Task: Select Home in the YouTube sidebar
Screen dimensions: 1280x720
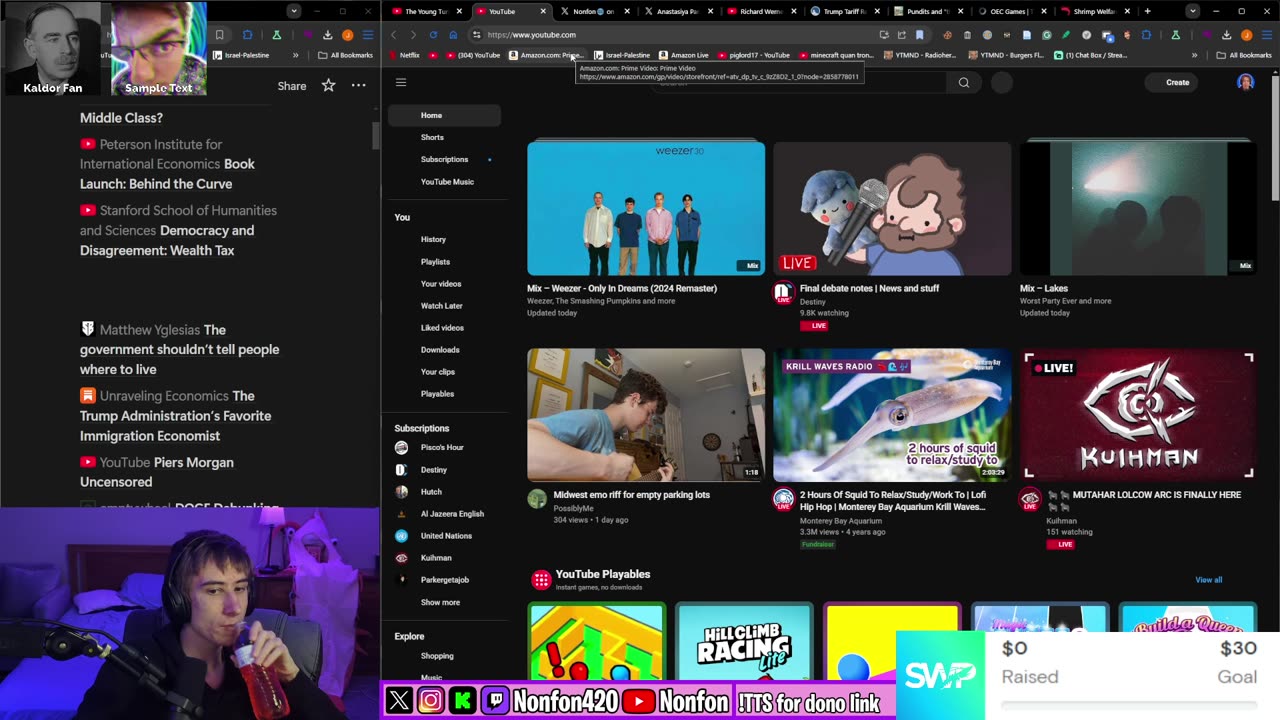Action: click(x=444, y=115)
